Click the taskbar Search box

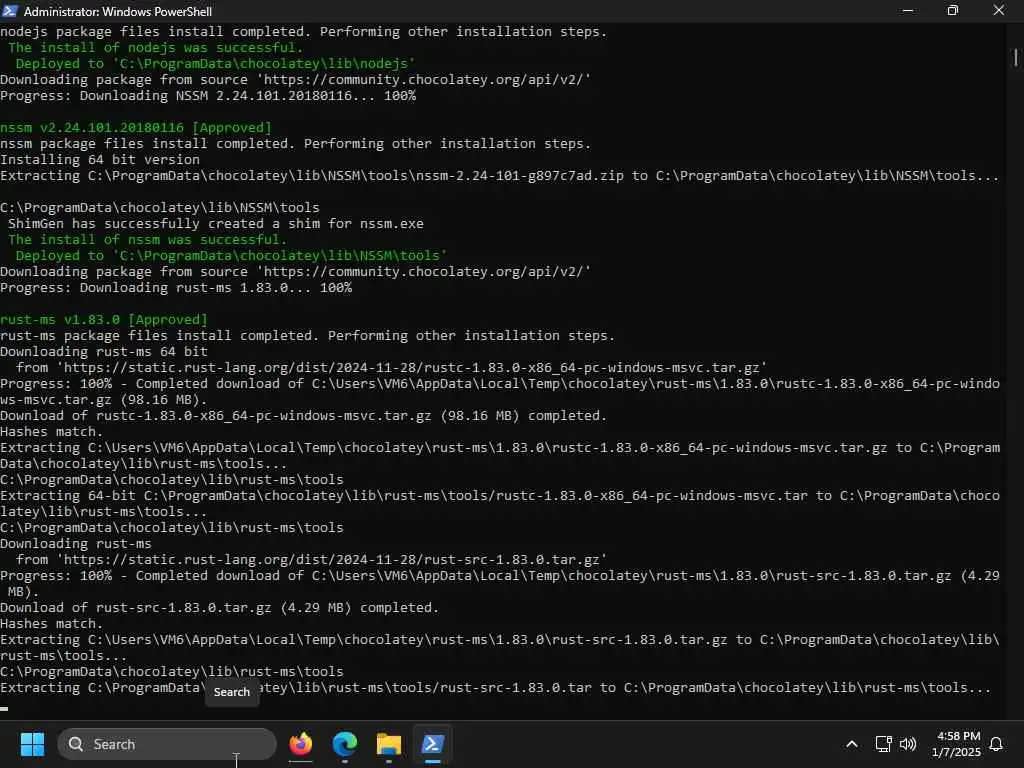pyautogui.click(x=167, y=744)
